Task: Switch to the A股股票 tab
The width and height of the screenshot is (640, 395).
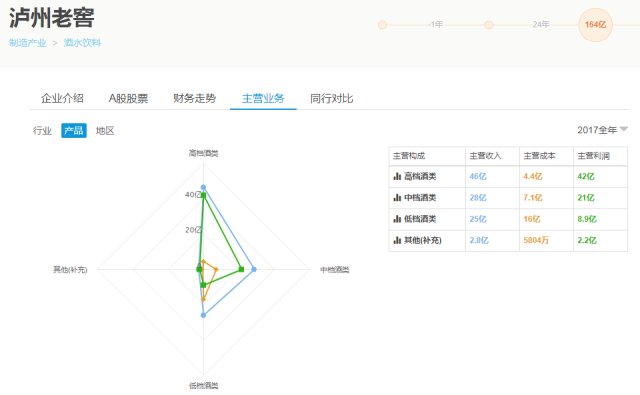Action: (x=128, y=98)
